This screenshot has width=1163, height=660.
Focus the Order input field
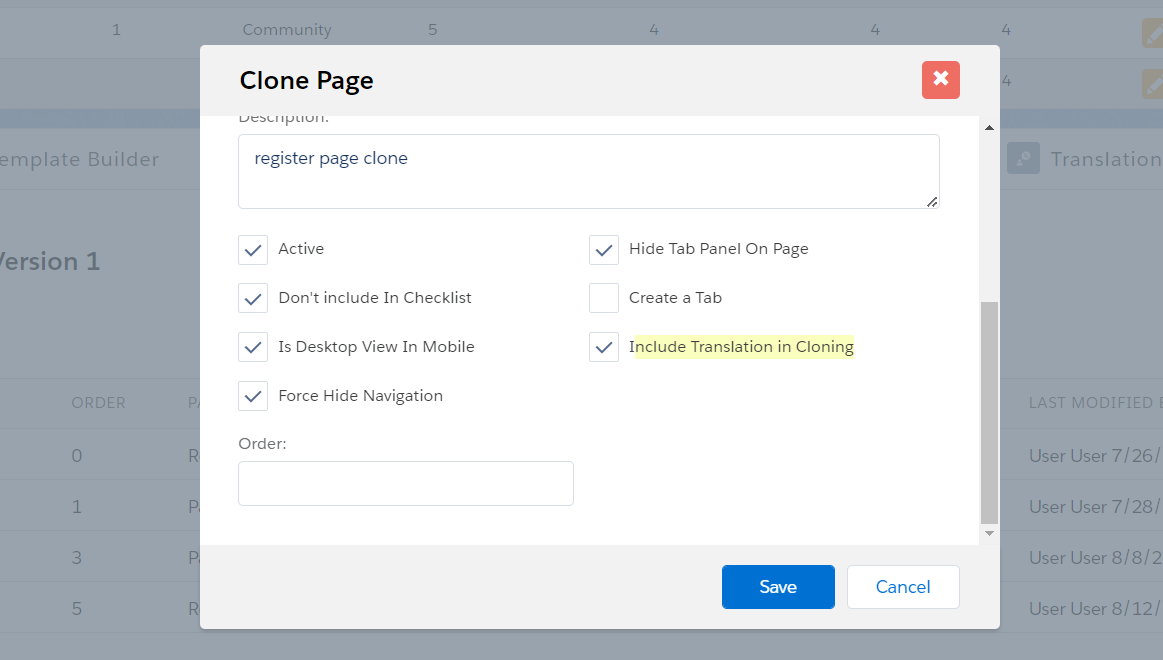(x=405, y=483)
